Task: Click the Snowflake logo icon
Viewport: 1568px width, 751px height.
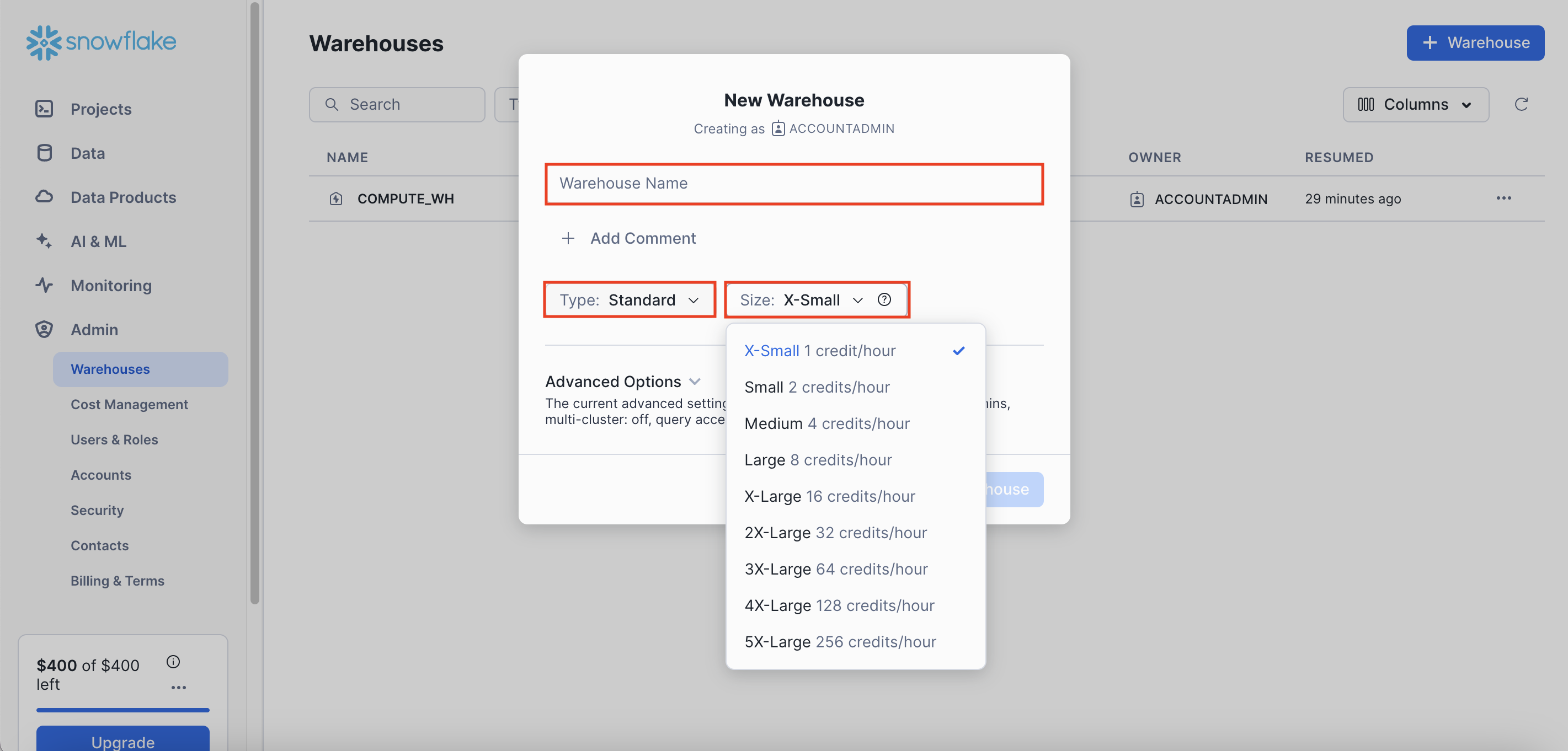Action: pos(43,42)
